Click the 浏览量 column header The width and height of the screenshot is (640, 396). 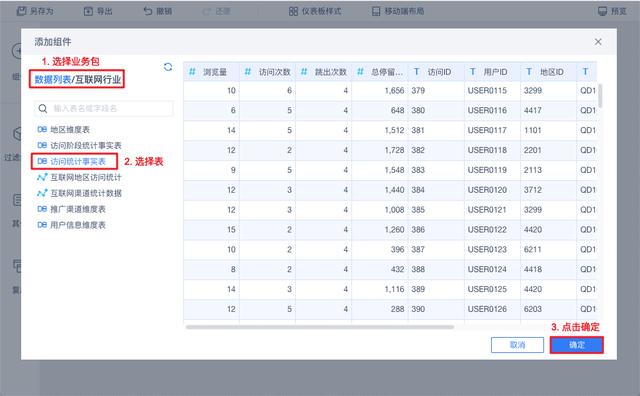point(211,72)
